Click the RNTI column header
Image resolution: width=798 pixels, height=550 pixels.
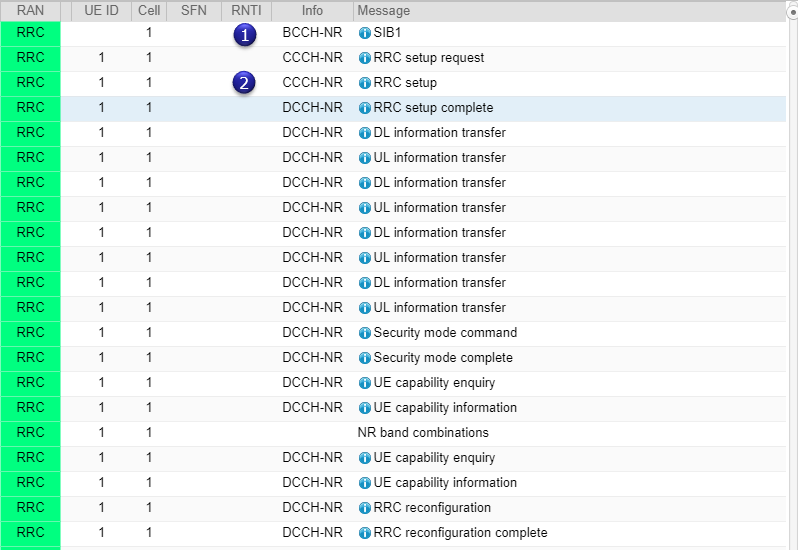pyautogui.click(x=246, y=11)
